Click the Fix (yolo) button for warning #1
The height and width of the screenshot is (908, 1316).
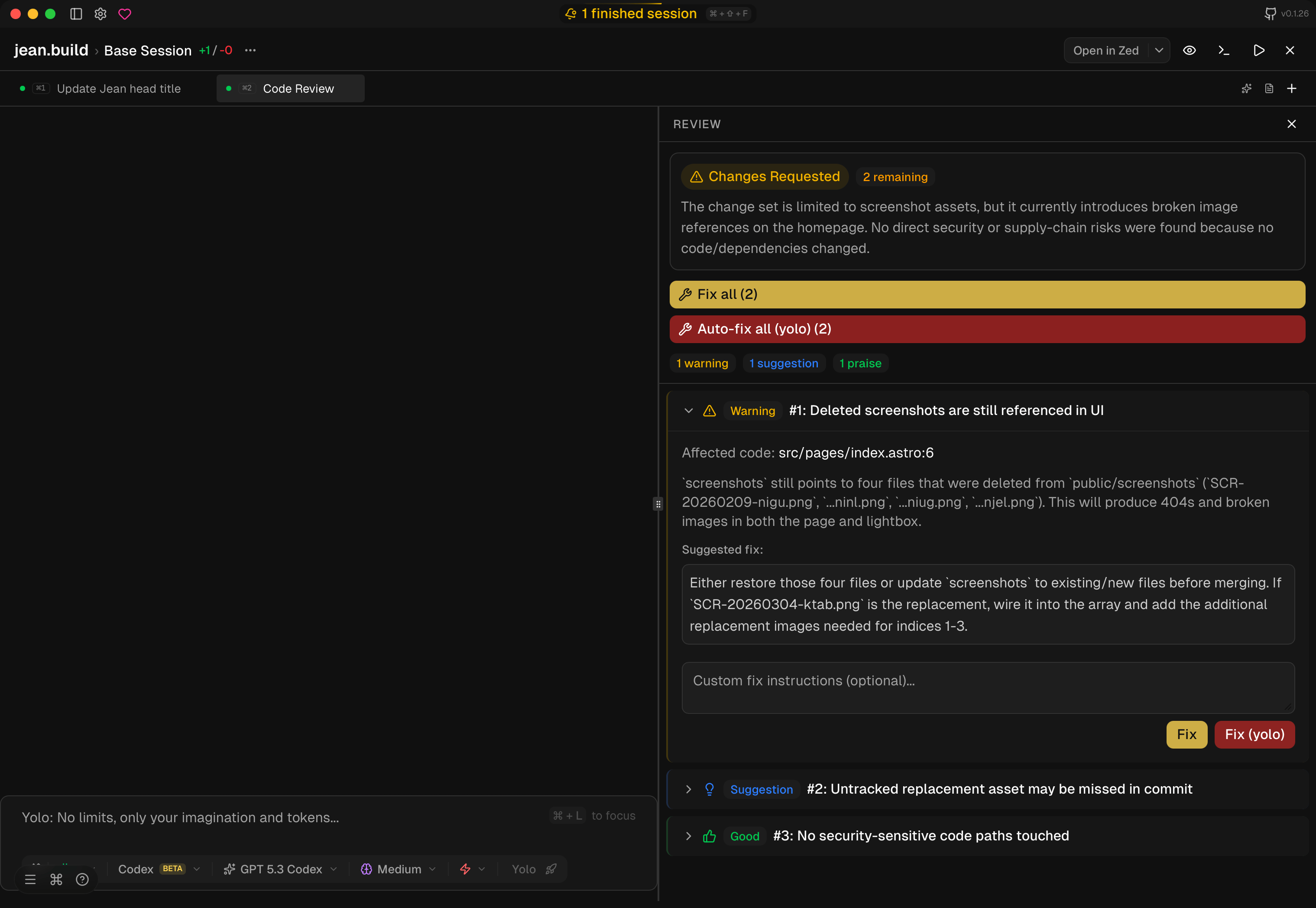click(1254, 734)
